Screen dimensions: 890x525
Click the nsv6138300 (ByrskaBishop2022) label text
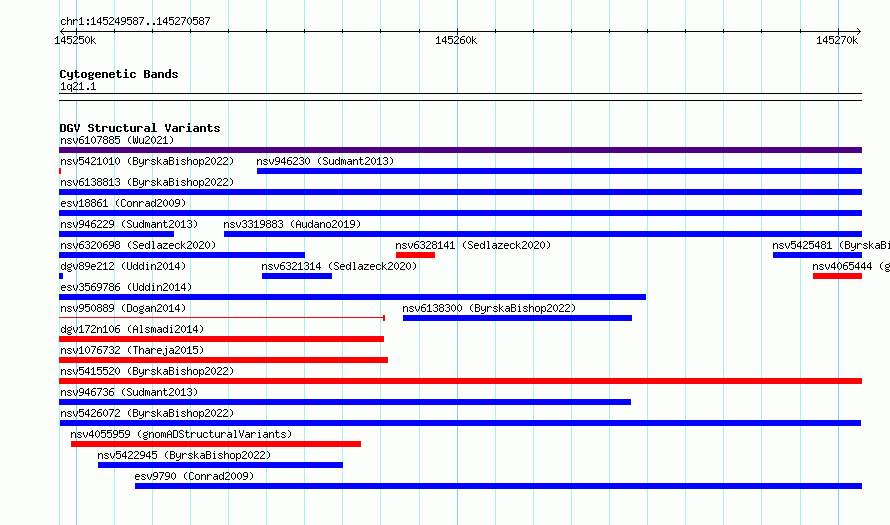[x=489, y=308]
